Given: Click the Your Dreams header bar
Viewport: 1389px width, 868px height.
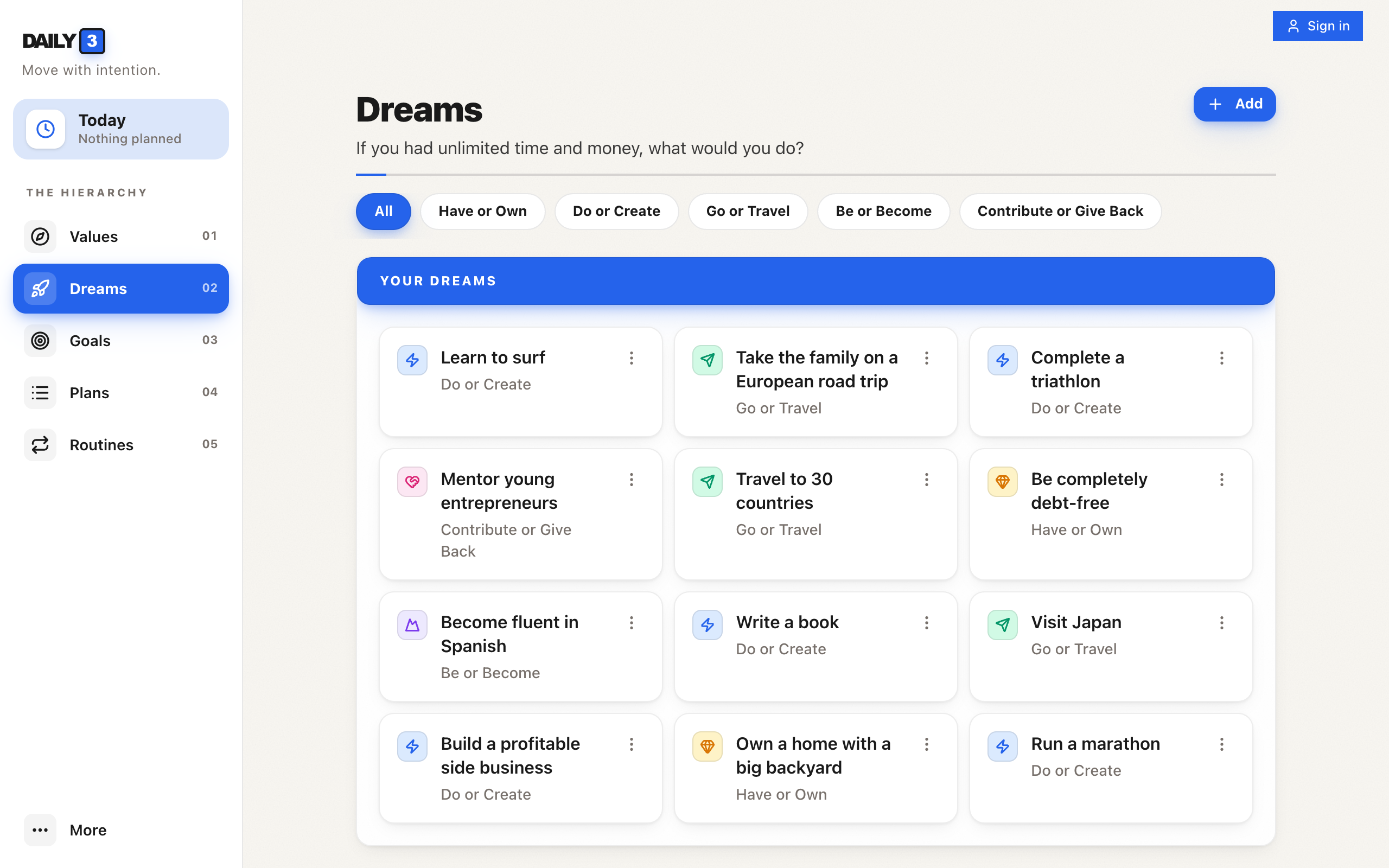Looking at the screenshot, I should click(815, 282).
